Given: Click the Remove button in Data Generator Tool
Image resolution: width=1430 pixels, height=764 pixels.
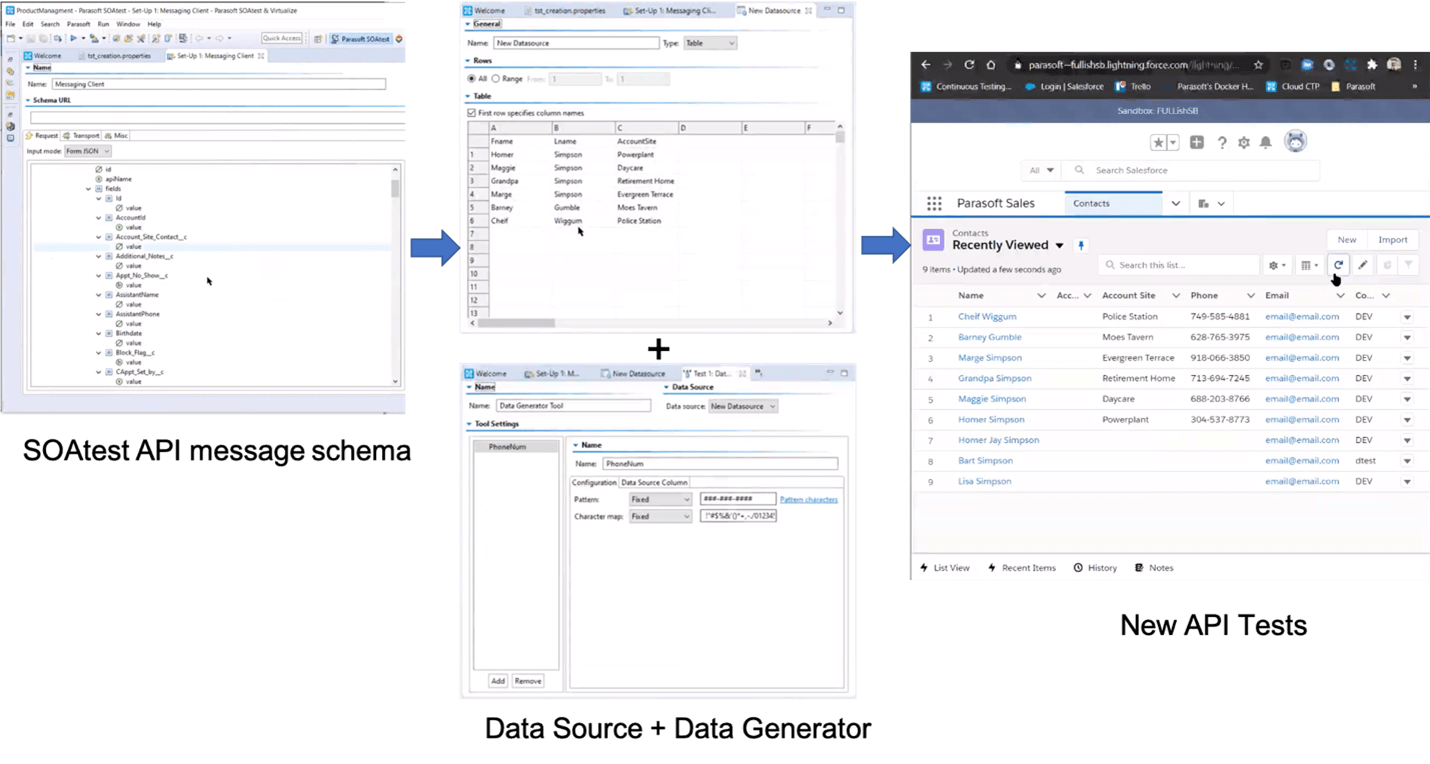Looking at the screenshot, I should 528,681.
